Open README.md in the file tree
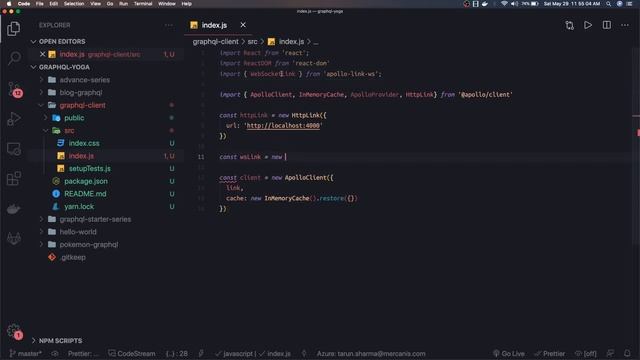Viewport: 640px width, 360px height. coord(85,194)
